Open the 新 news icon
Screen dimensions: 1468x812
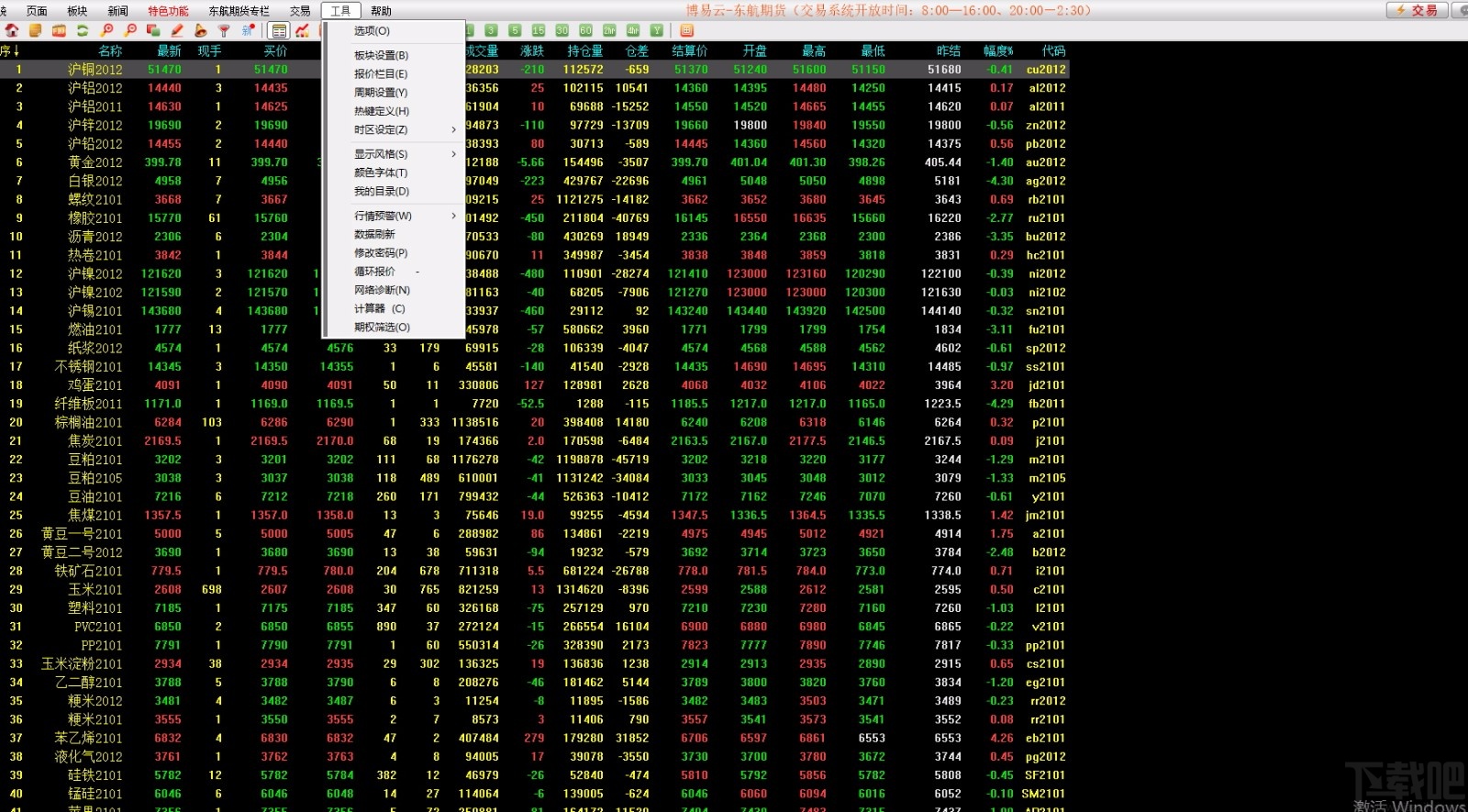coord(248,30)
